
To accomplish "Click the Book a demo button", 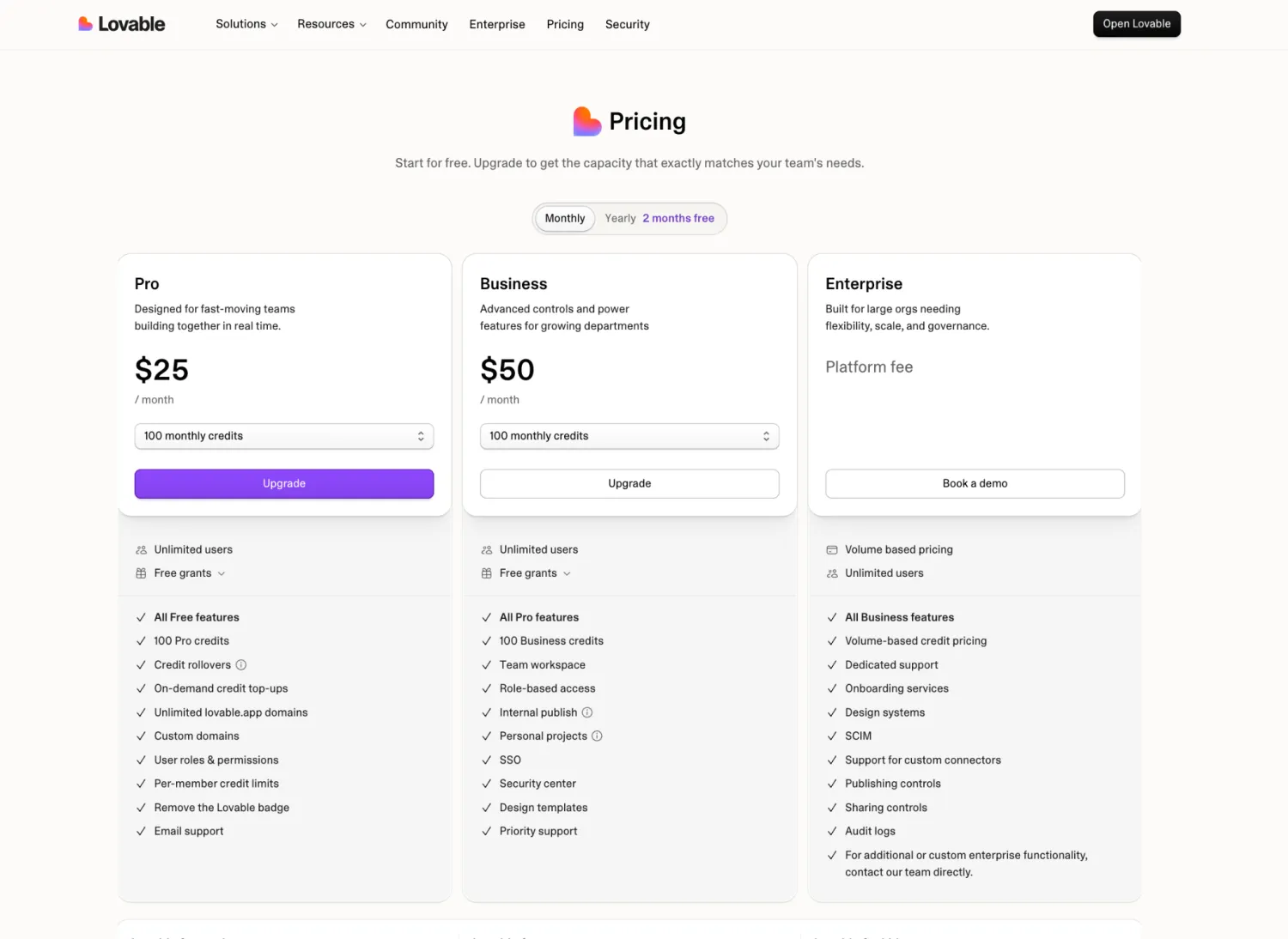I will (975, 483).
